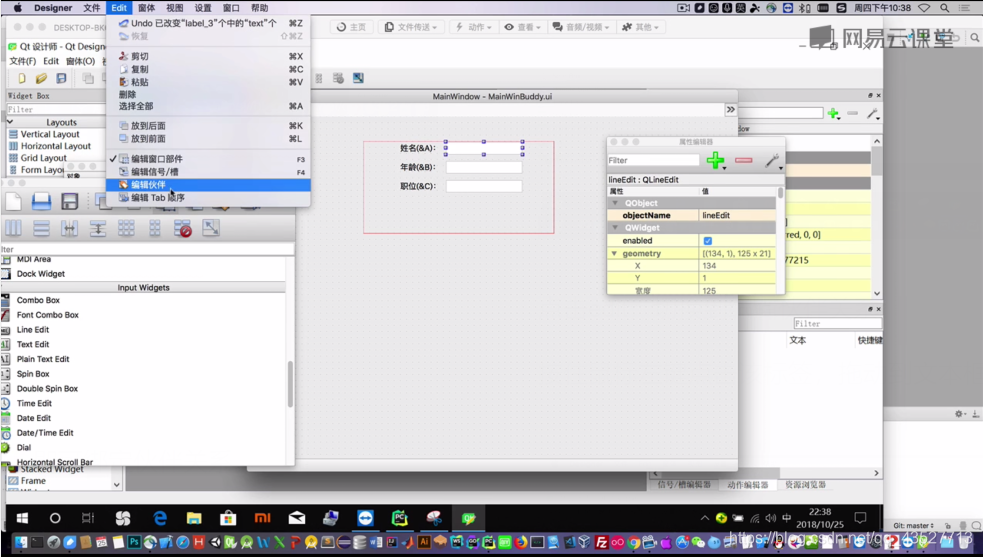Viewport: 983px width, 557px height.
Task: Click the New form icon in the floating toolbar
Action: tap(13, 201)
